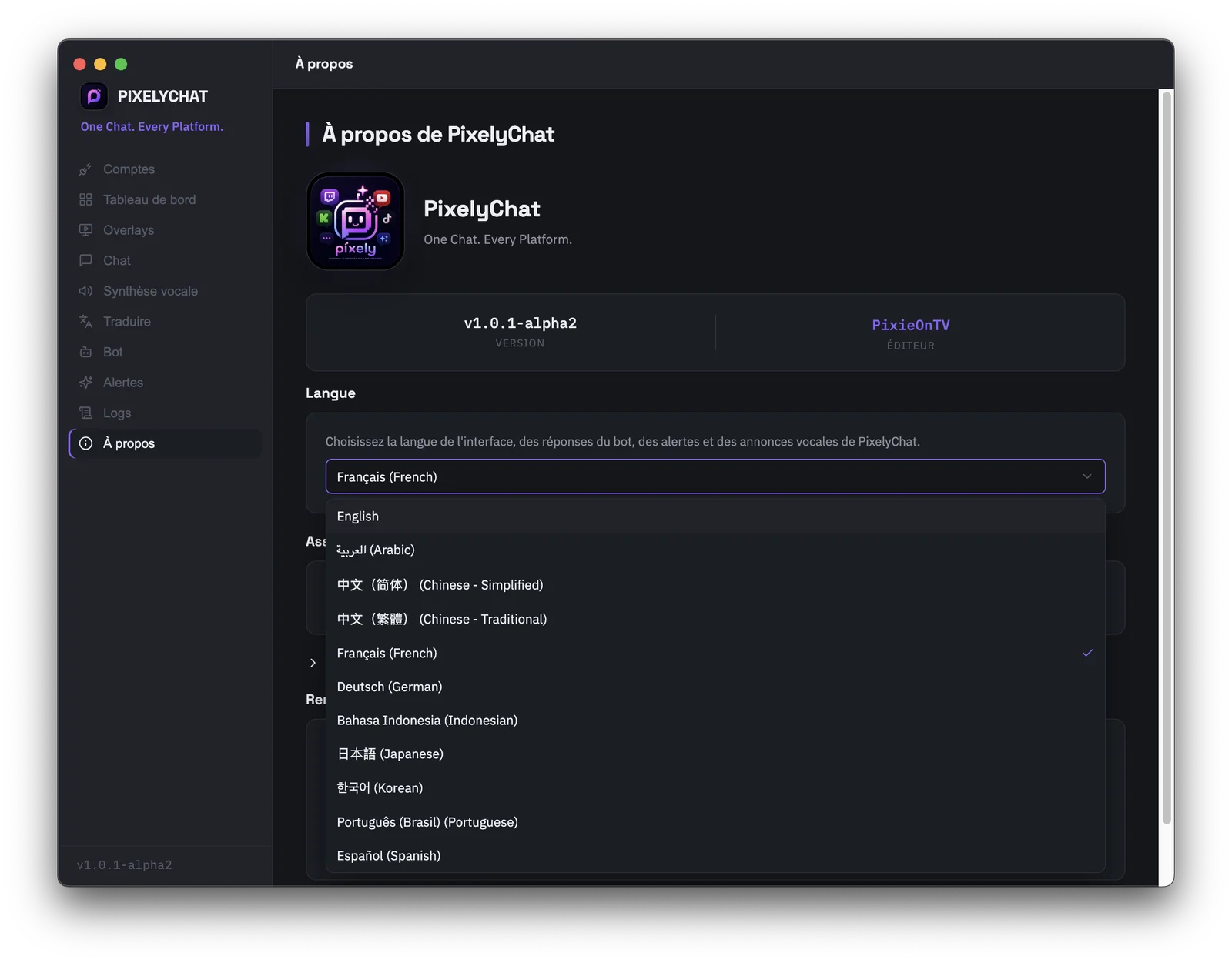This screenshot has width=1232, height=963.
Task: Open Synthèse vocale settings
Action: [166, 291]
